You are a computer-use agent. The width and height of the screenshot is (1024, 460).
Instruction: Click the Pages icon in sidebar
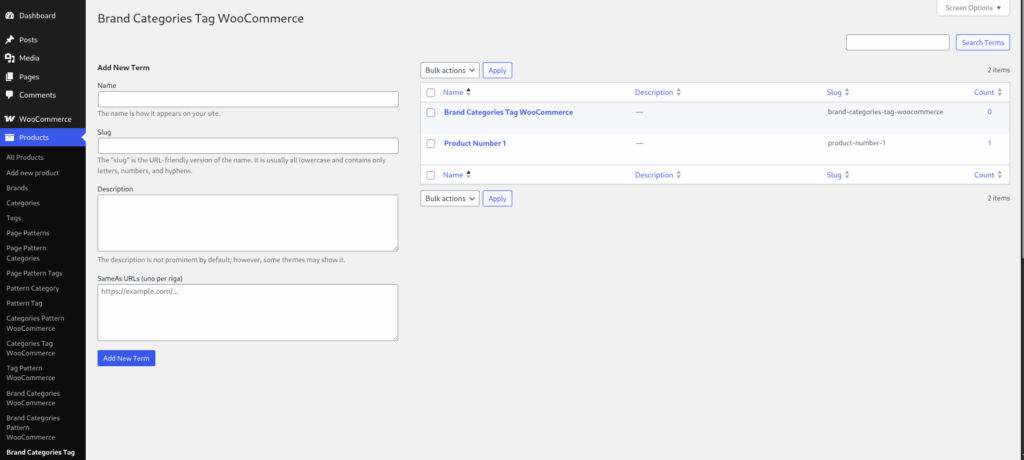(x=10, y=76)
